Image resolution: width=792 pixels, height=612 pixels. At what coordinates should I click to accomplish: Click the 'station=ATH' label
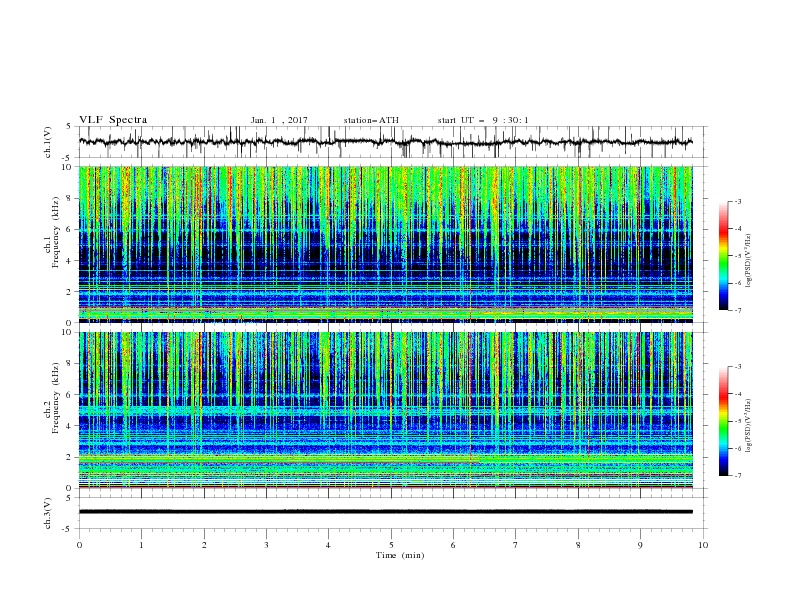371,120
